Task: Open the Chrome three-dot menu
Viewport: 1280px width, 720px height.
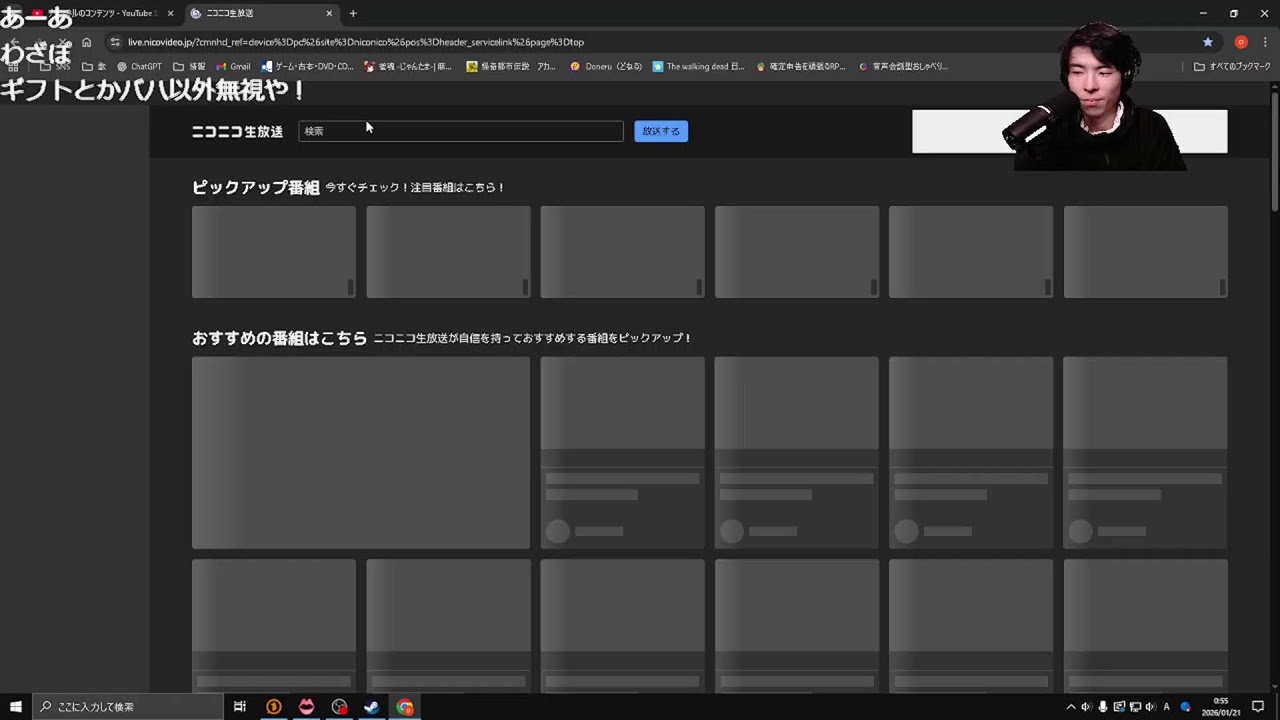Action: tap(1266, 42)
